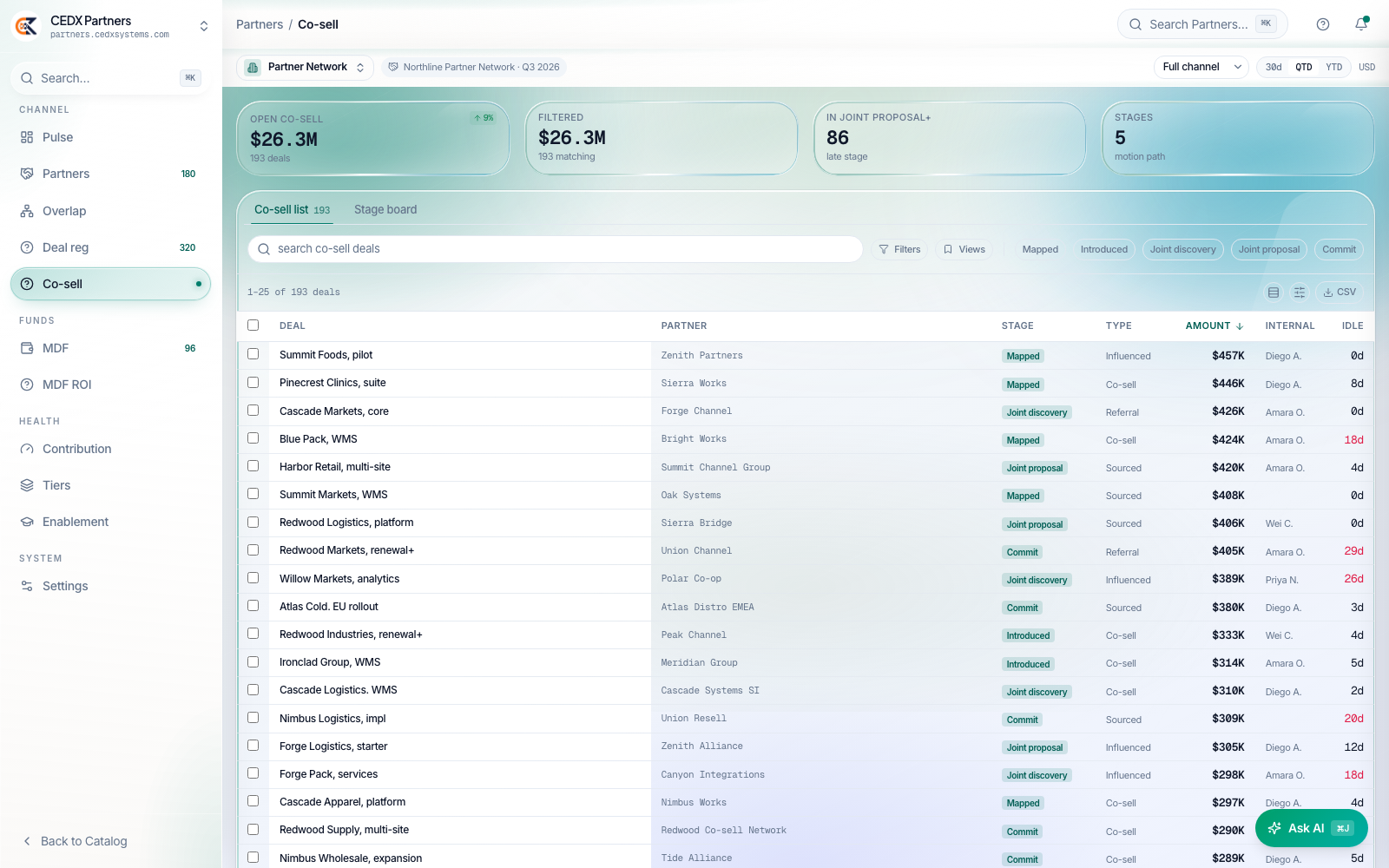Filter by Commit stage chip

click(x=1339, y=249)
